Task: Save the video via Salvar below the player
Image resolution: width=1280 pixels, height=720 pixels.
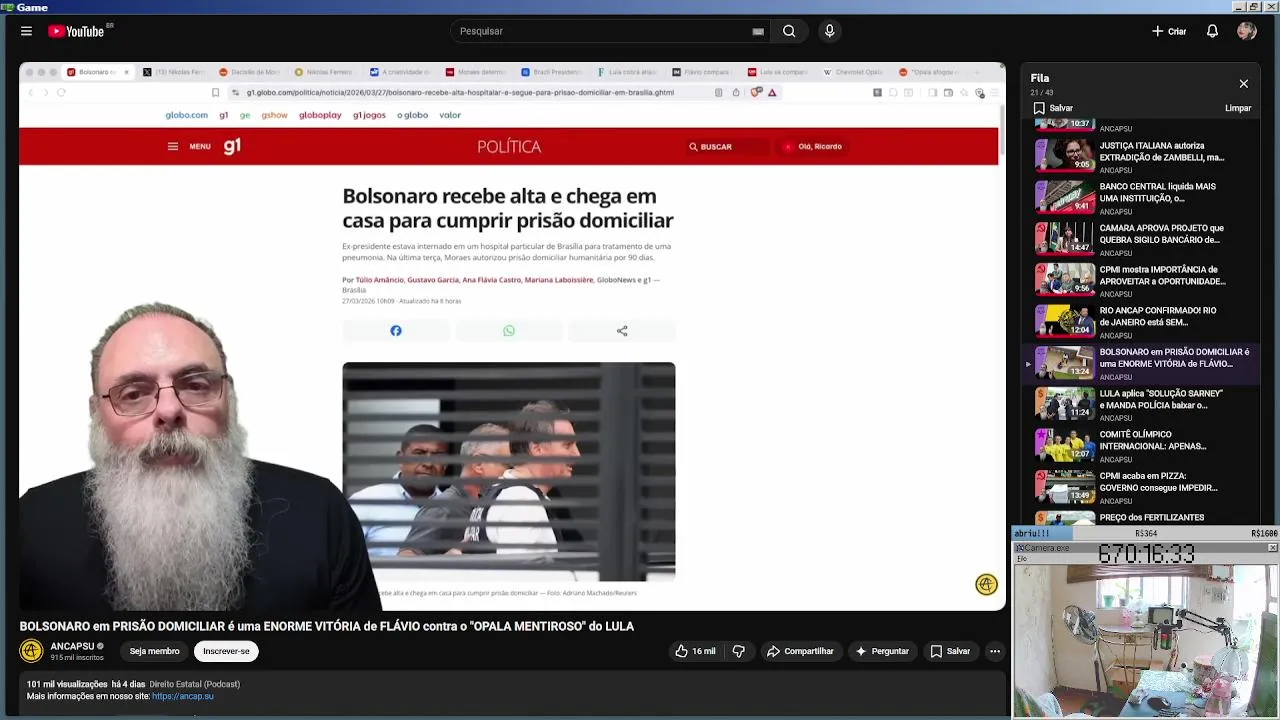Action: tap(950, 651)
